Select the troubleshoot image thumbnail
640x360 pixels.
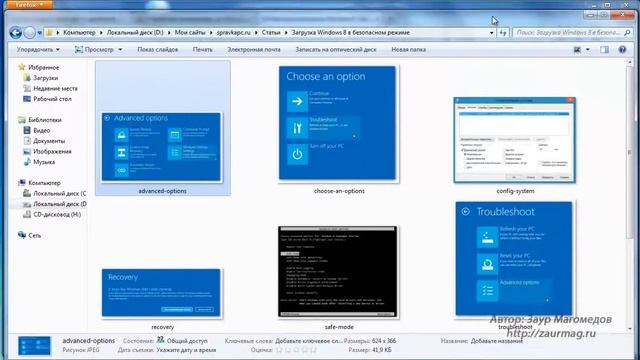click(x=514, y=258)
